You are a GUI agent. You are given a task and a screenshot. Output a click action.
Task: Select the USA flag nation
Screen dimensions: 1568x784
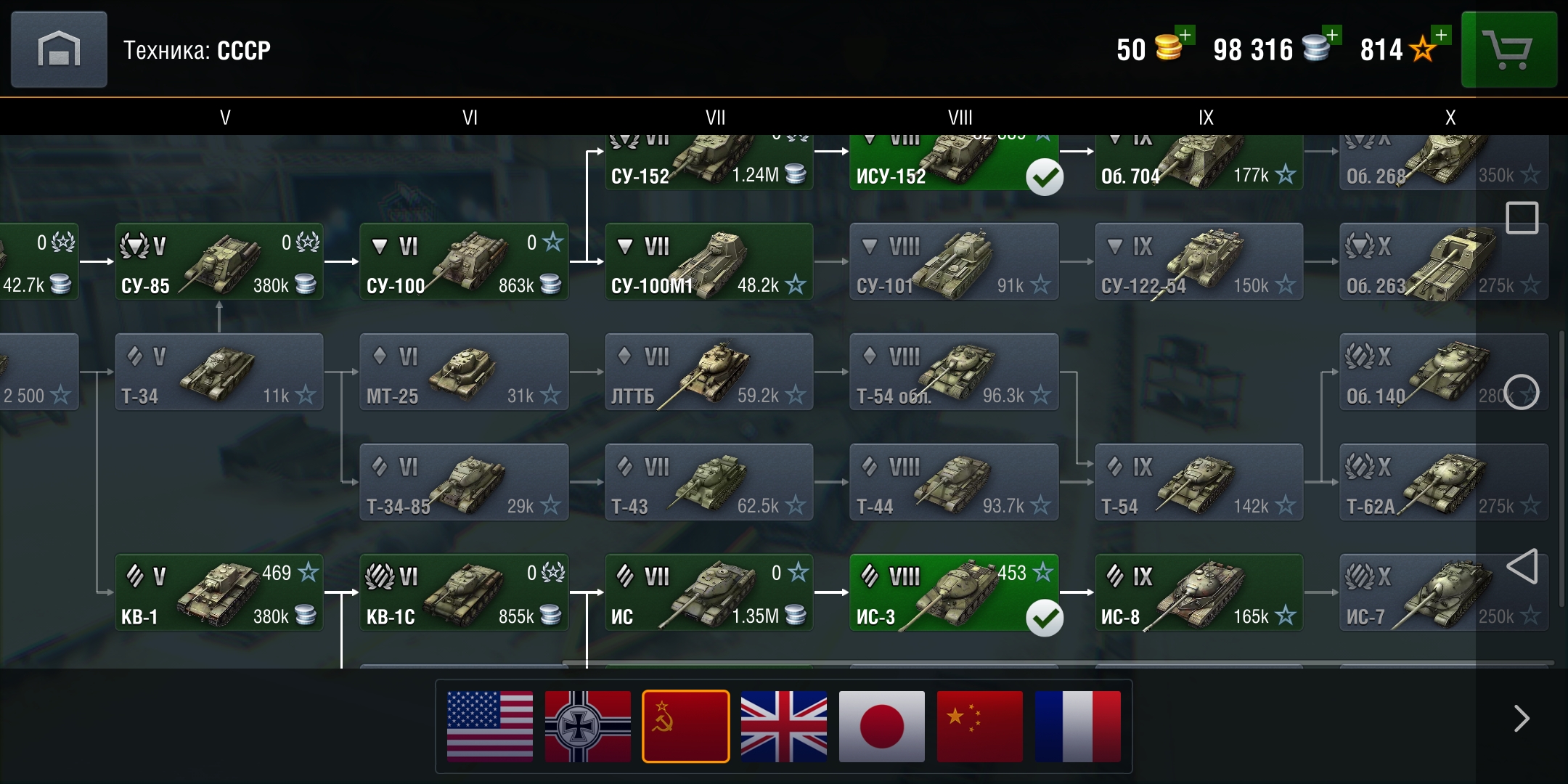pos(490,726)
